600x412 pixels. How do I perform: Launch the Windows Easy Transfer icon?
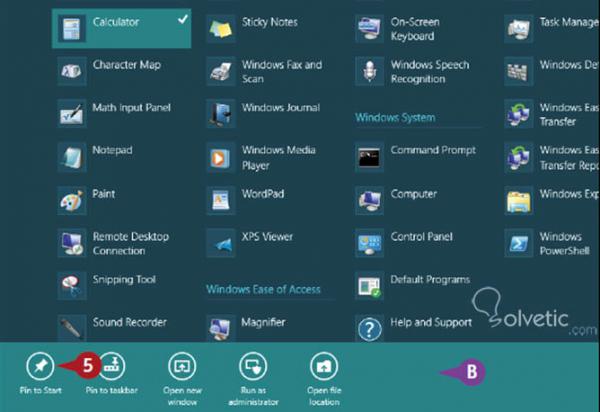point(518,114)
